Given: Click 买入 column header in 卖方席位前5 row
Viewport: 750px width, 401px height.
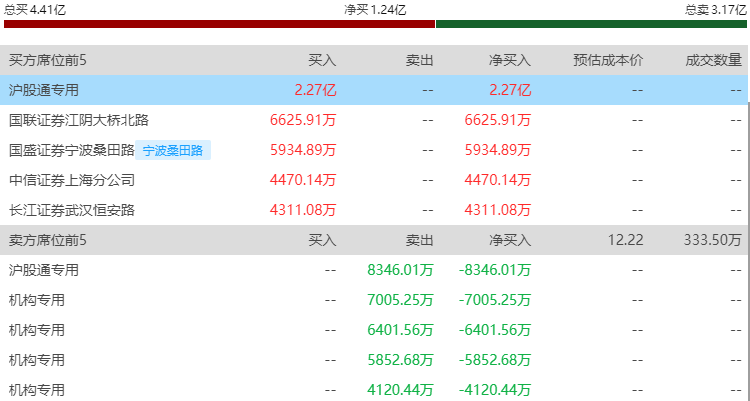Looking at the screenshot, I should 322,240.
